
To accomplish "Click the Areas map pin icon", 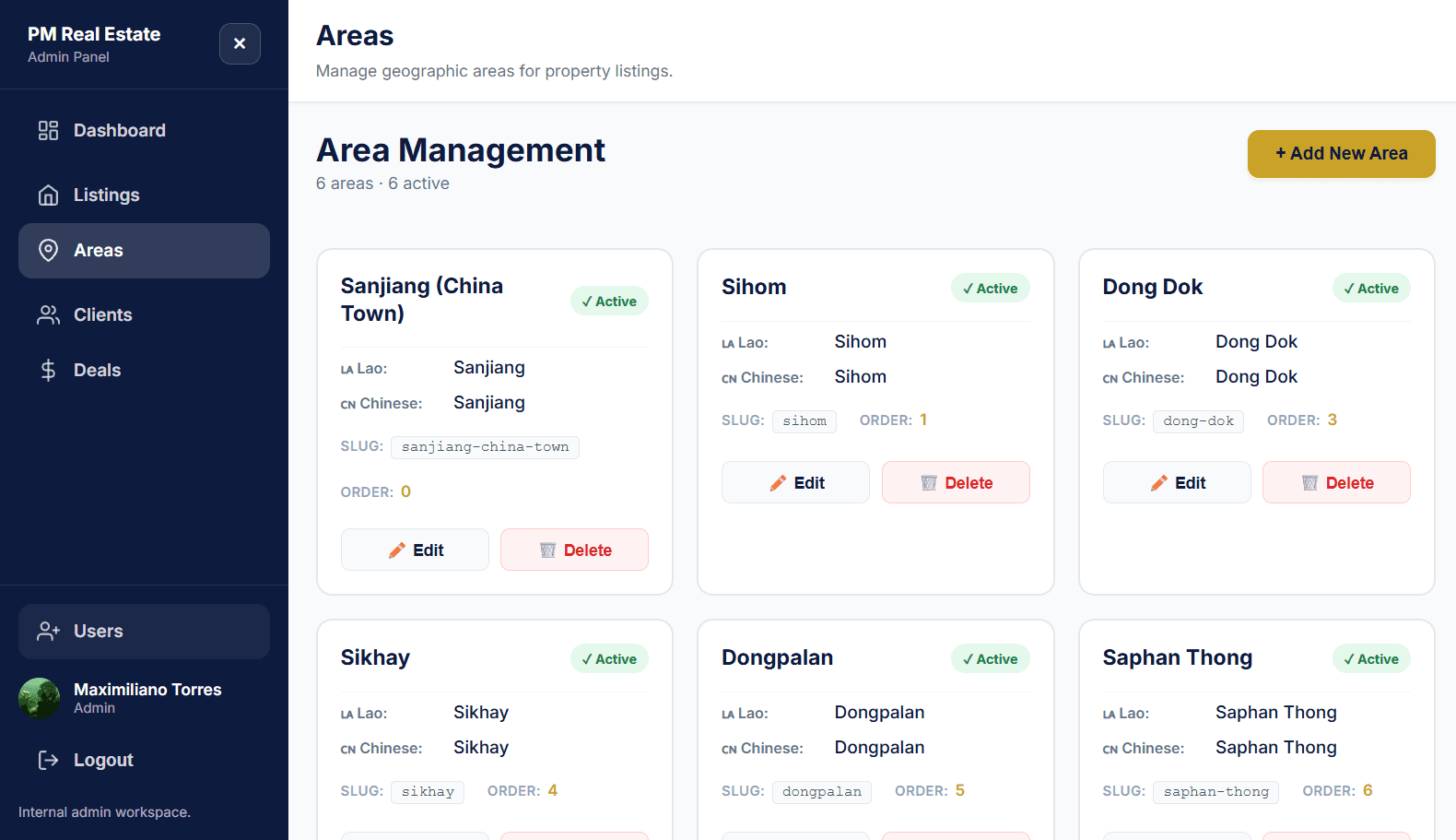I will coord(48,250).
